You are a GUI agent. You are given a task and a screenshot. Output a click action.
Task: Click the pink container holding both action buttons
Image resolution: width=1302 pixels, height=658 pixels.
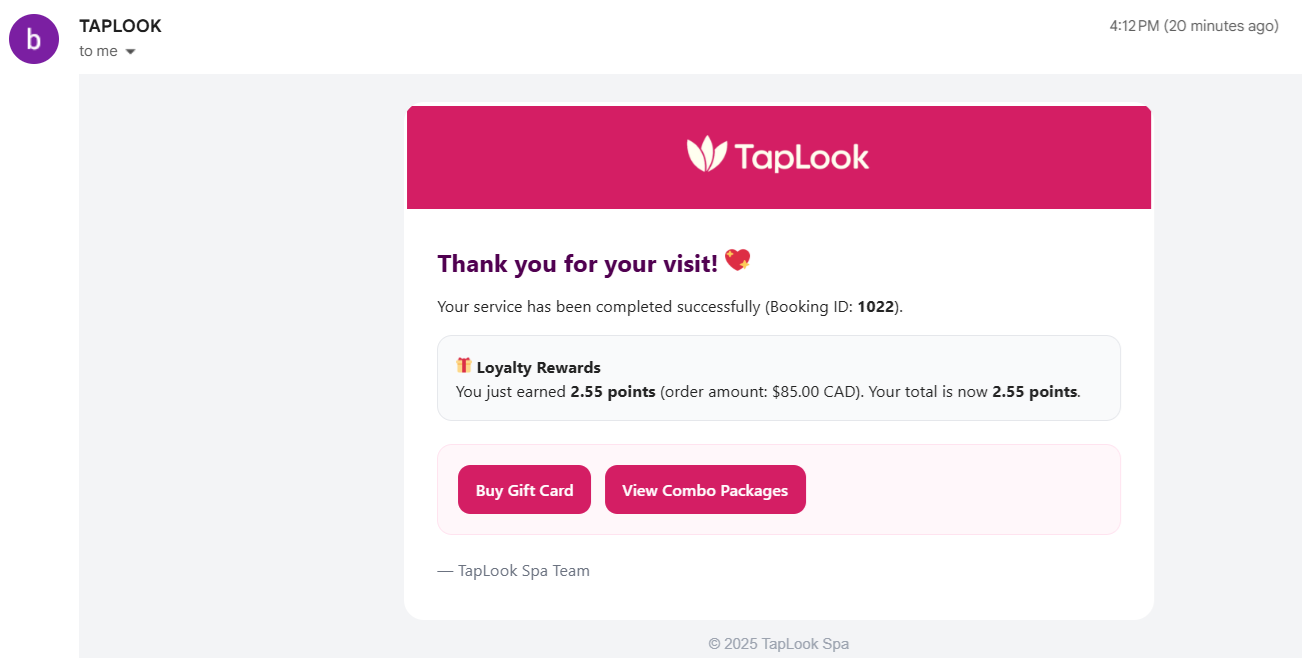click(950, 489)
